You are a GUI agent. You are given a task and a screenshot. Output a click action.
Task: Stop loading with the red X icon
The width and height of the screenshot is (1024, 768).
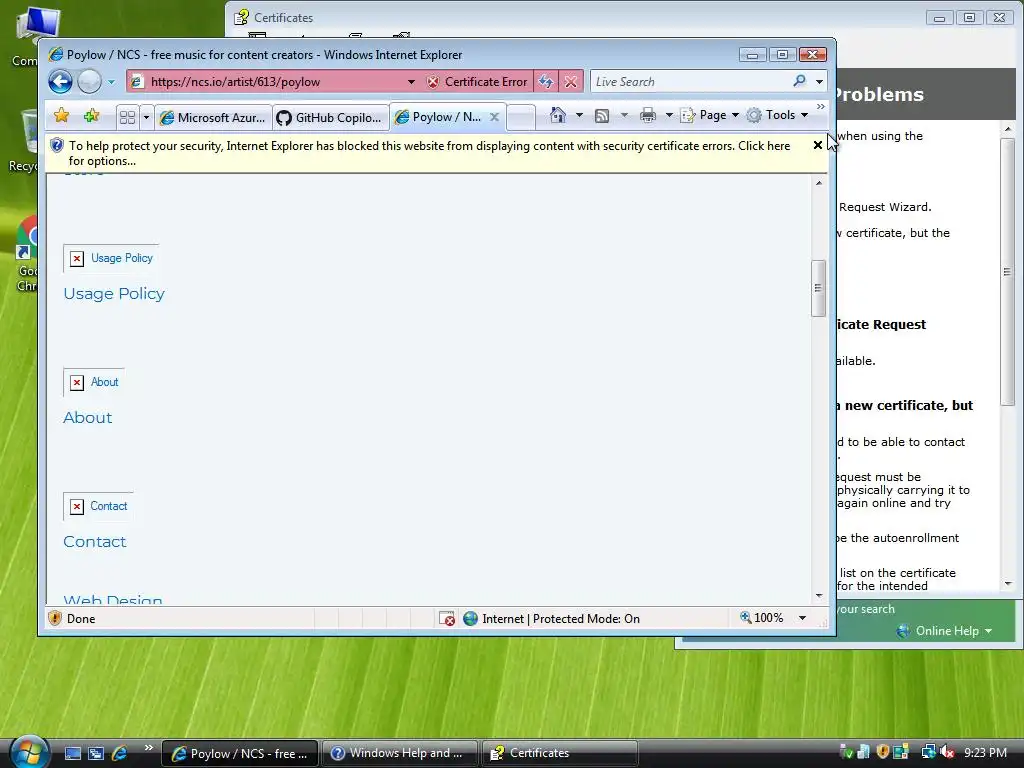click(571, 82)
